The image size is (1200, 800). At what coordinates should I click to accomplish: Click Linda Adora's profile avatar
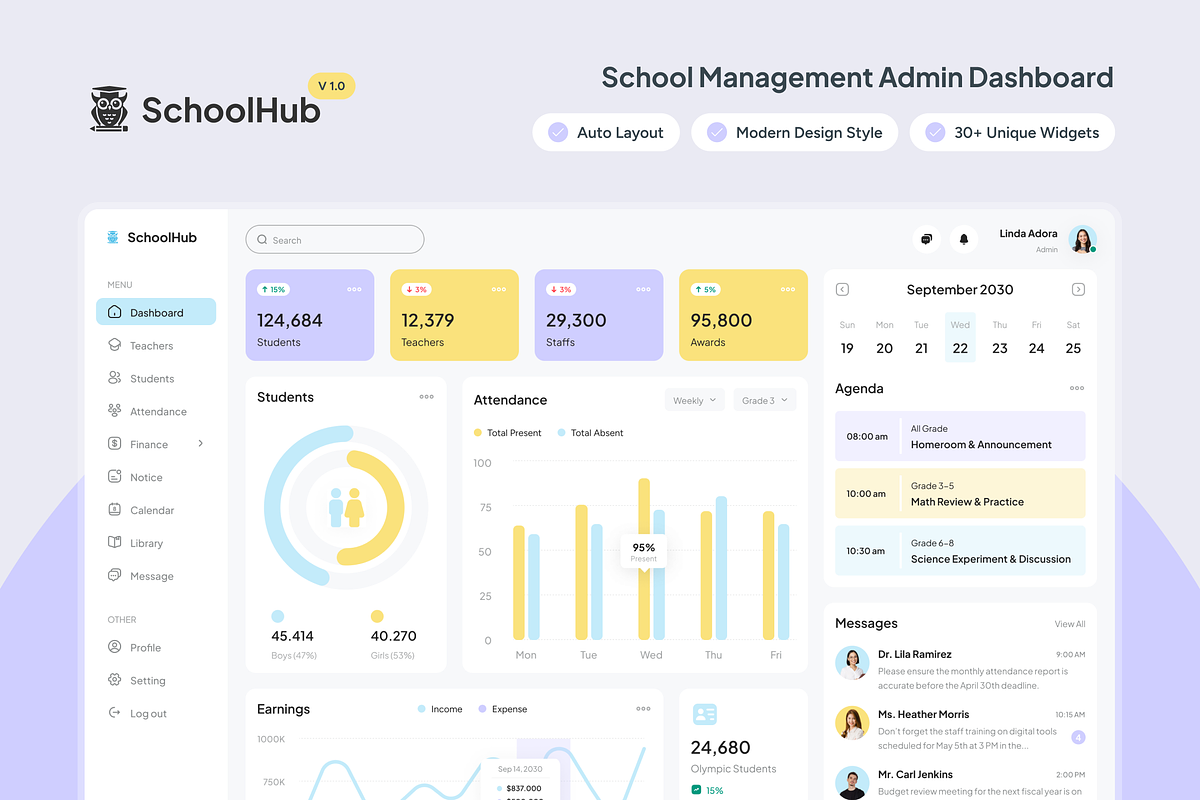(x=1083, y=240)
